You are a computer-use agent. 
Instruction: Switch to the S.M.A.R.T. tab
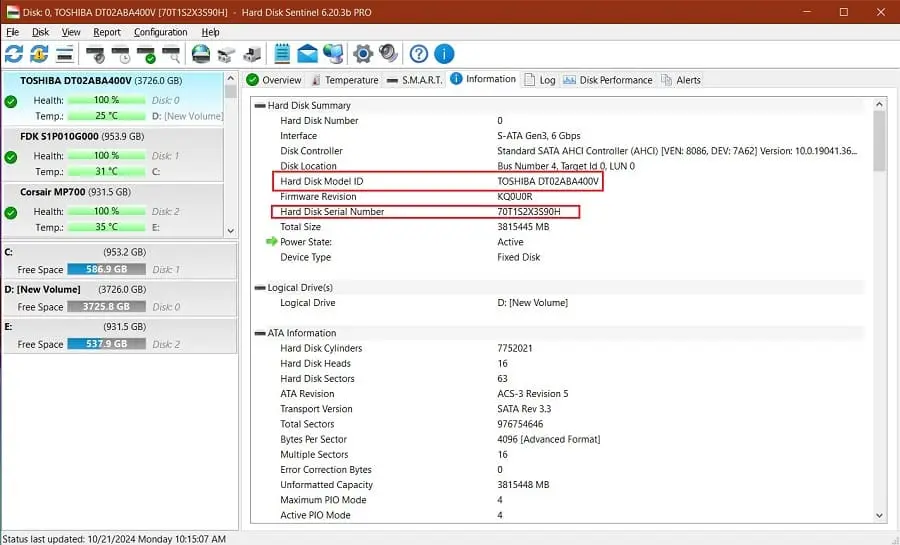pyautogui.click(x=415, y=80)
